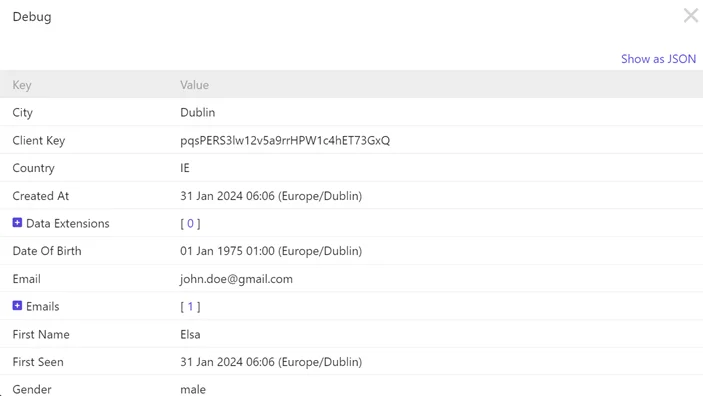The height and width of the screenshot is (396, 703).
Task: Click the Dublin city value
Action: [198, 112]
